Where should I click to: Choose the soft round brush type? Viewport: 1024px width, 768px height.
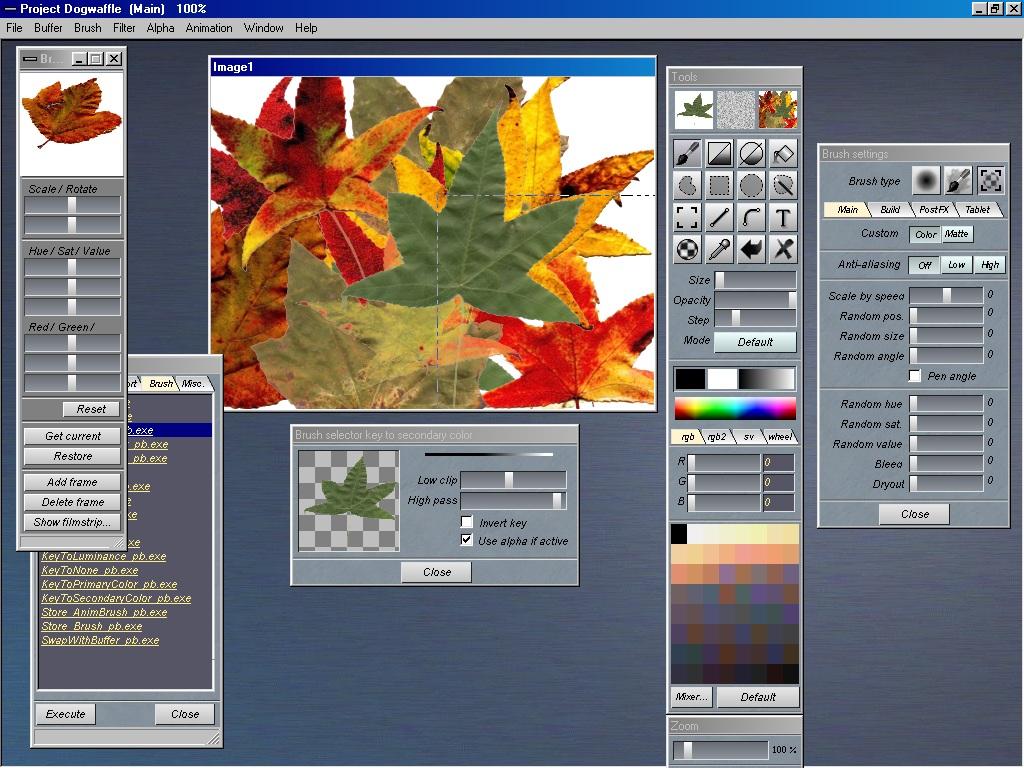(926, 180)
